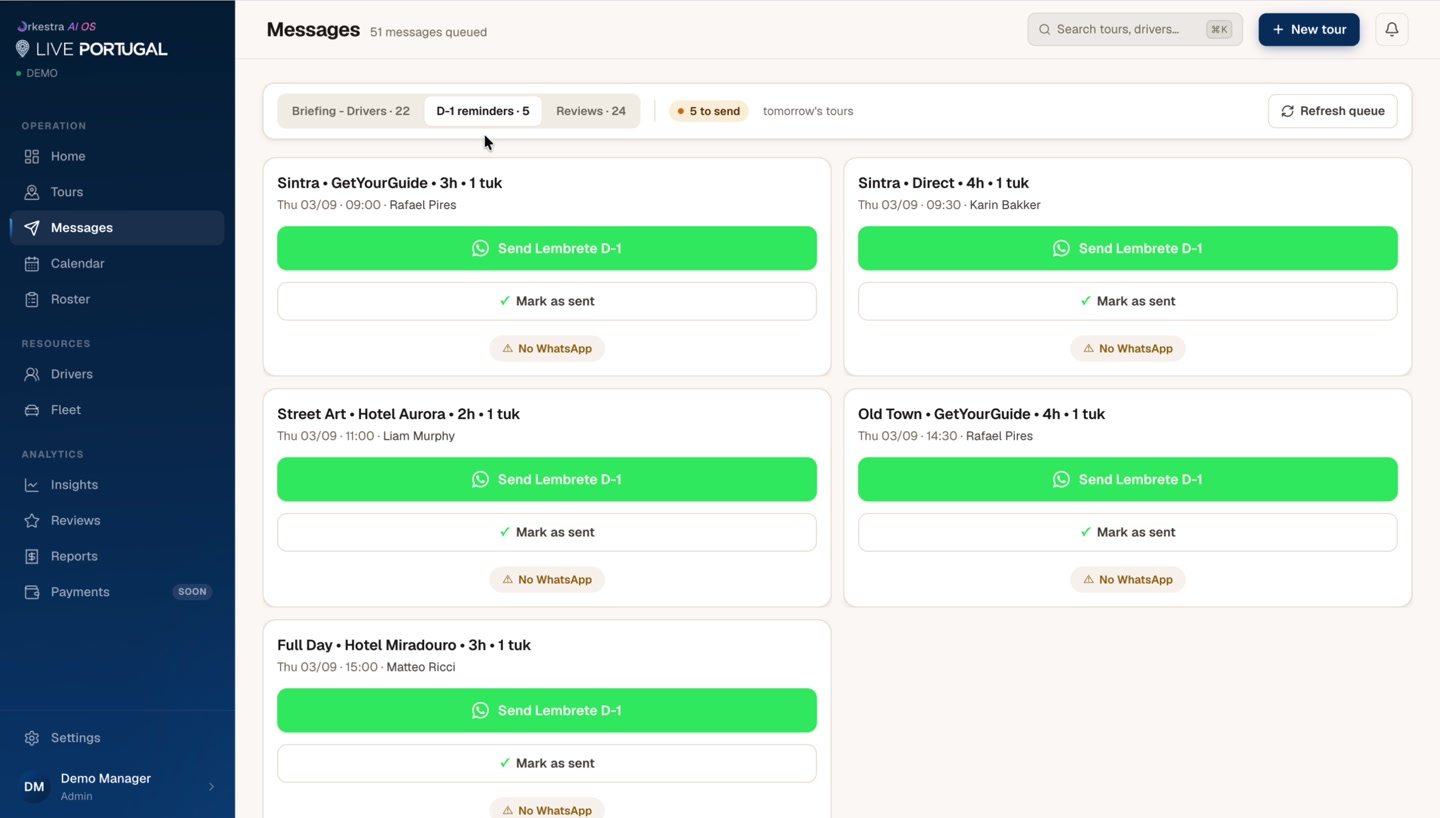
Task: Click the Tours person-pin icon in sidebar
Action: [x=32, y=192]
